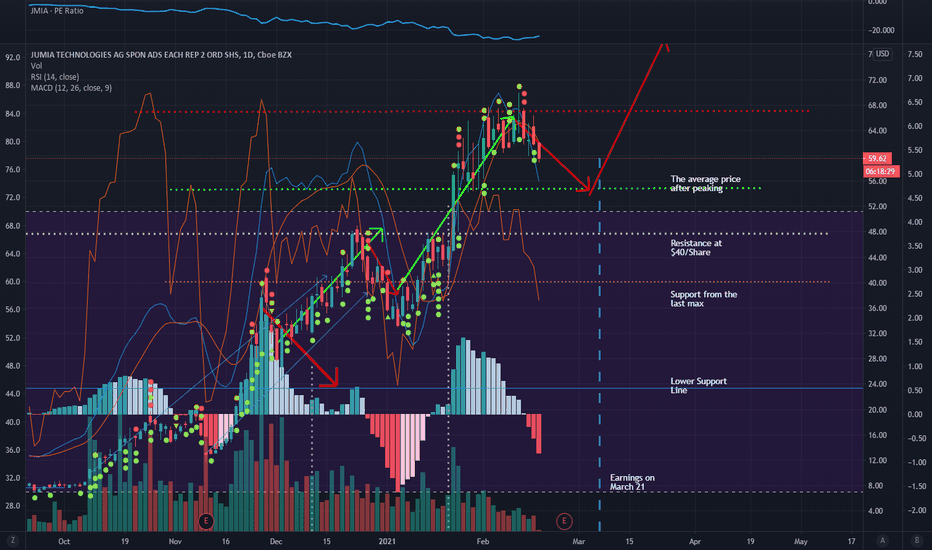Select the JMIA PE Ratio legend
This screenshot has width=932, height=550.
pyautogui.click(x=57, y=11)
